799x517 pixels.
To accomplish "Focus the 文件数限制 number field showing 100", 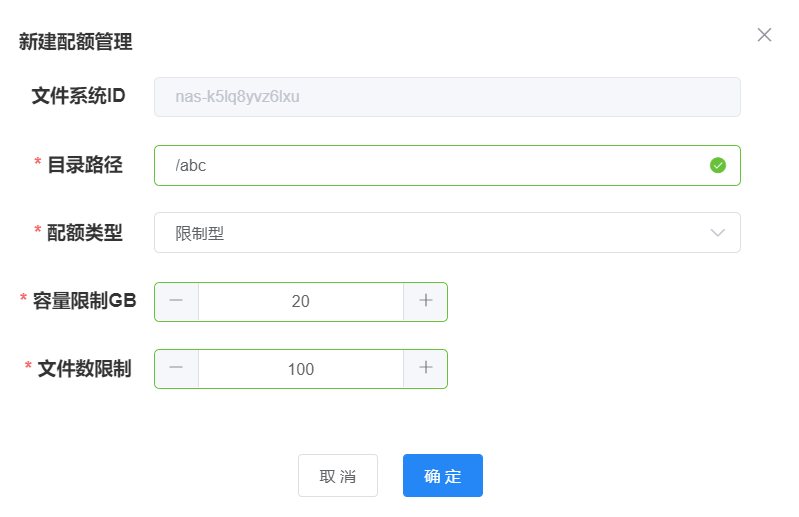I will (300, 368).
